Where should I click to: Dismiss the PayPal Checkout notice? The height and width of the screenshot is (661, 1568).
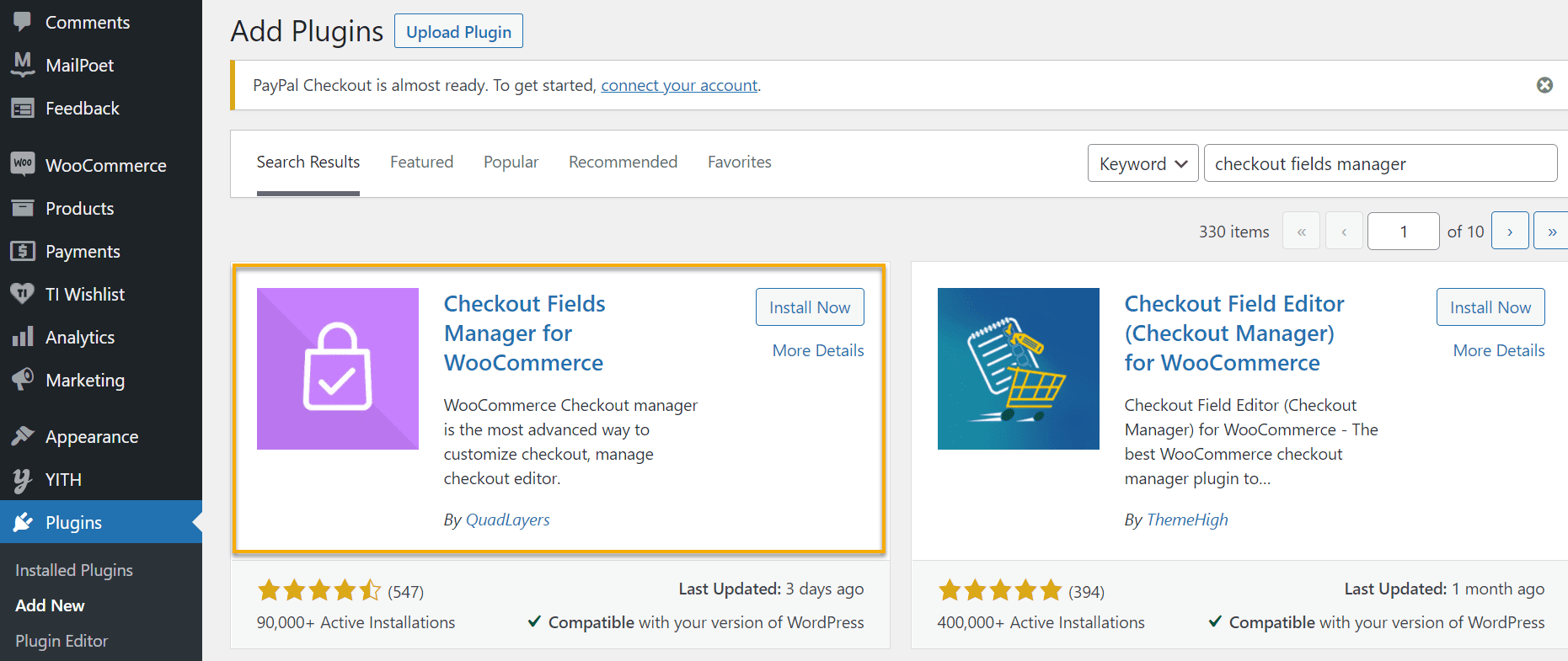click(1544, 85)
